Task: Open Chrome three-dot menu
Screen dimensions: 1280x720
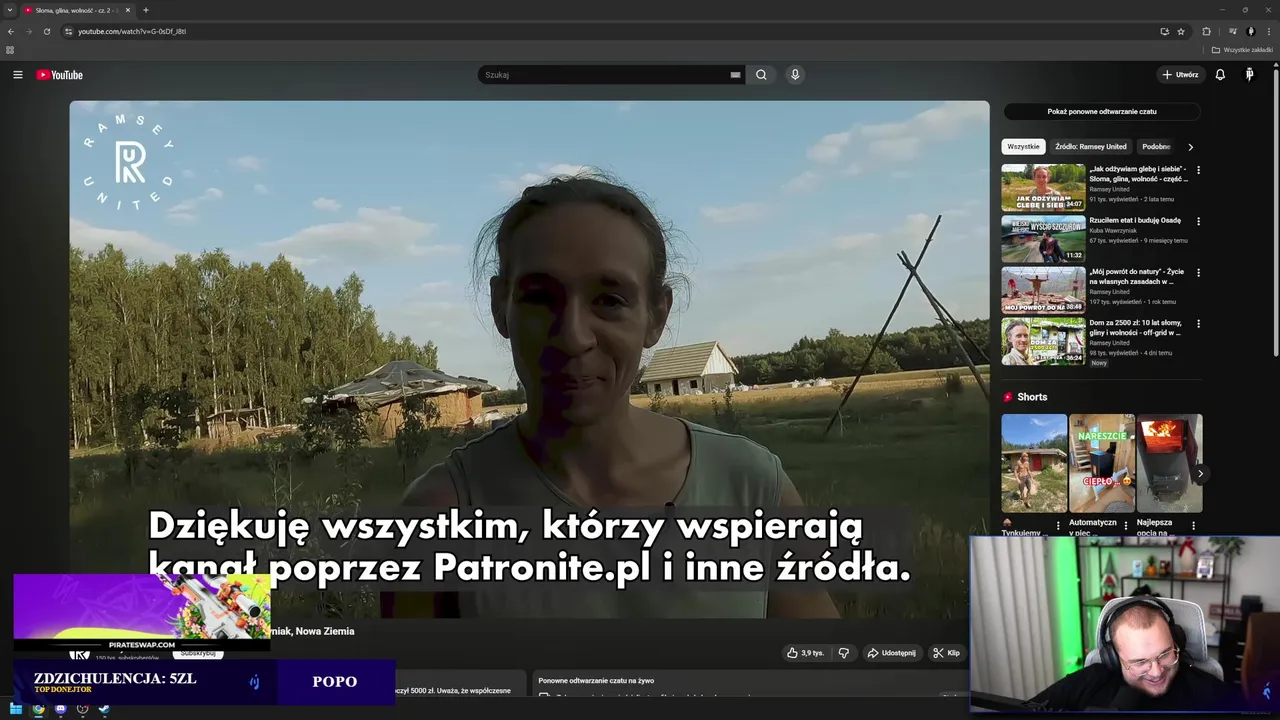Action: coord(1268,31)
